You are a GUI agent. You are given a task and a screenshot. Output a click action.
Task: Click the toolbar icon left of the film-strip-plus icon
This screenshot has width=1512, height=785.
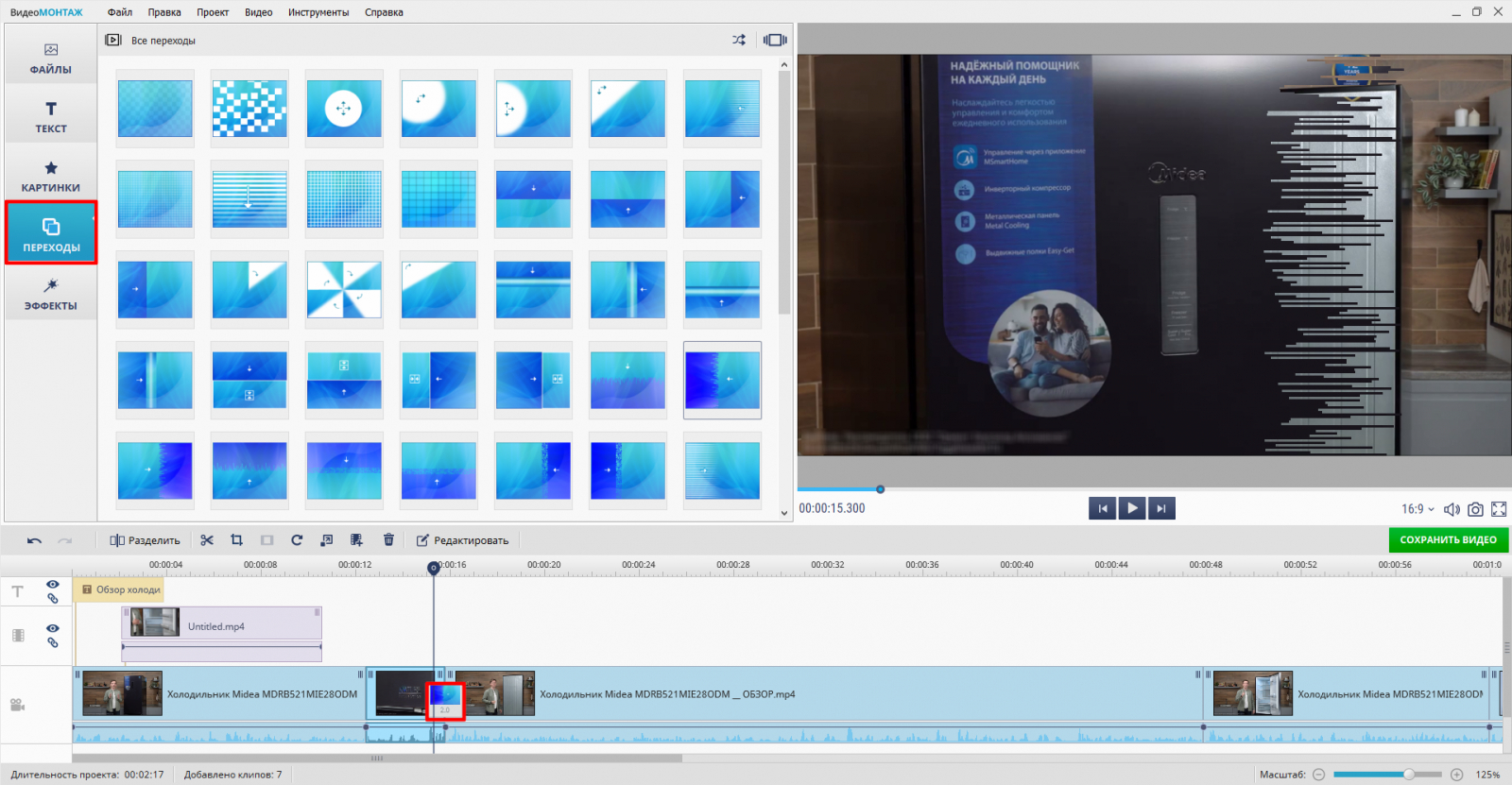(x=327, y=540)
